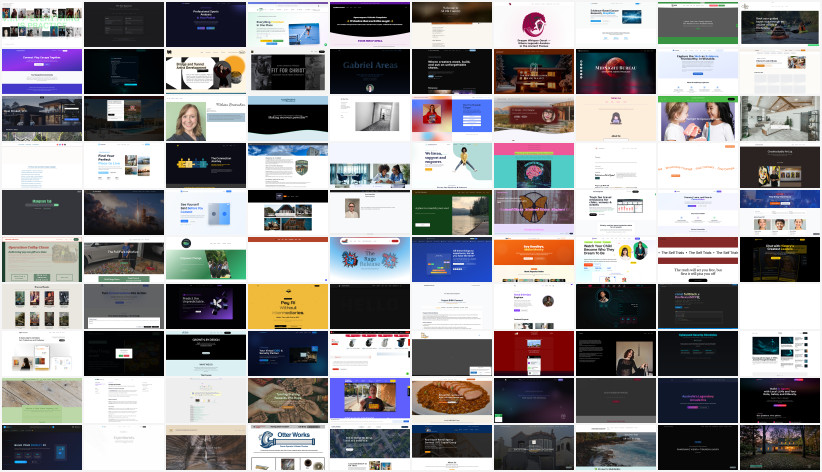Viewport: 822px width, 472px height.
Task: Select the dark gallery couple portrait thumbnail
Action: point(780,166)
